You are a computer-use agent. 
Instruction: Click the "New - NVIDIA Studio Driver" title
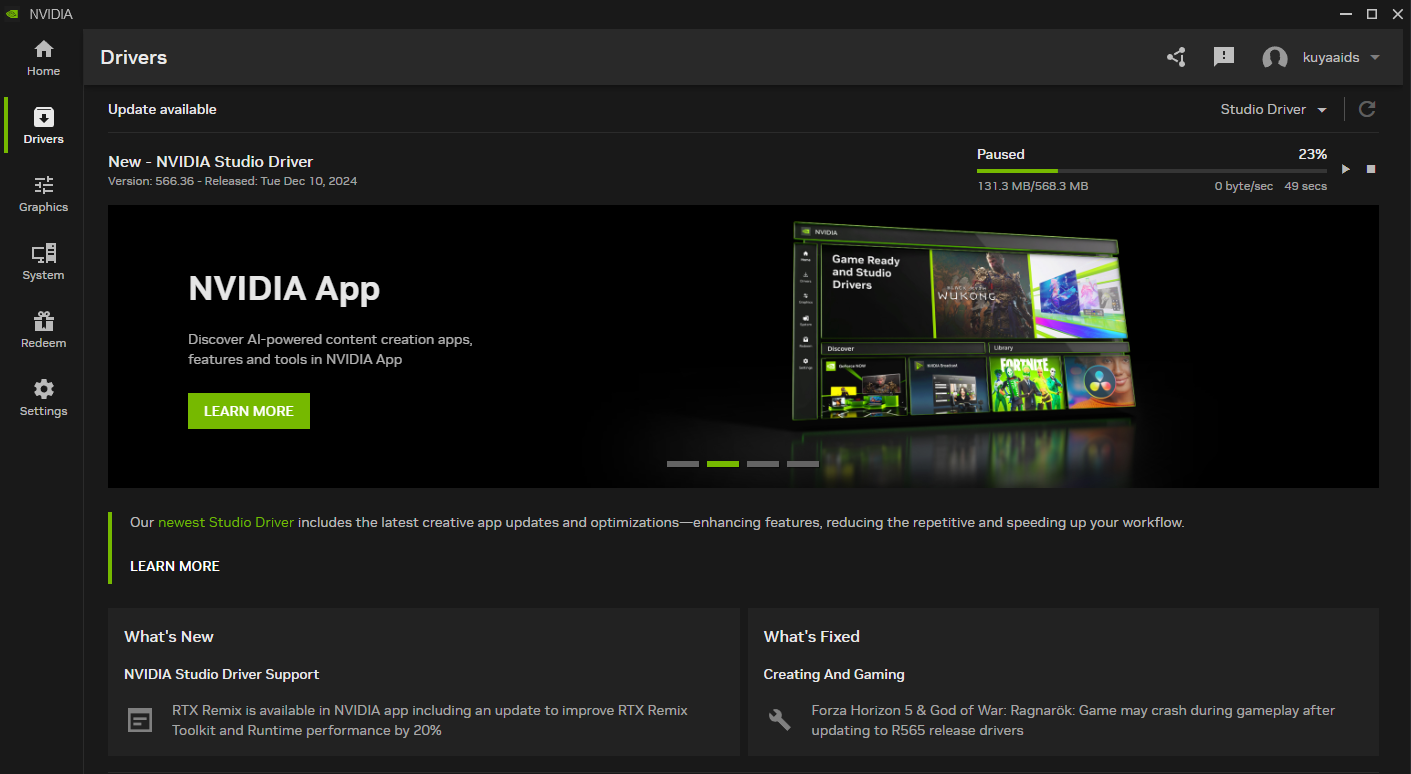click(210, 161)
